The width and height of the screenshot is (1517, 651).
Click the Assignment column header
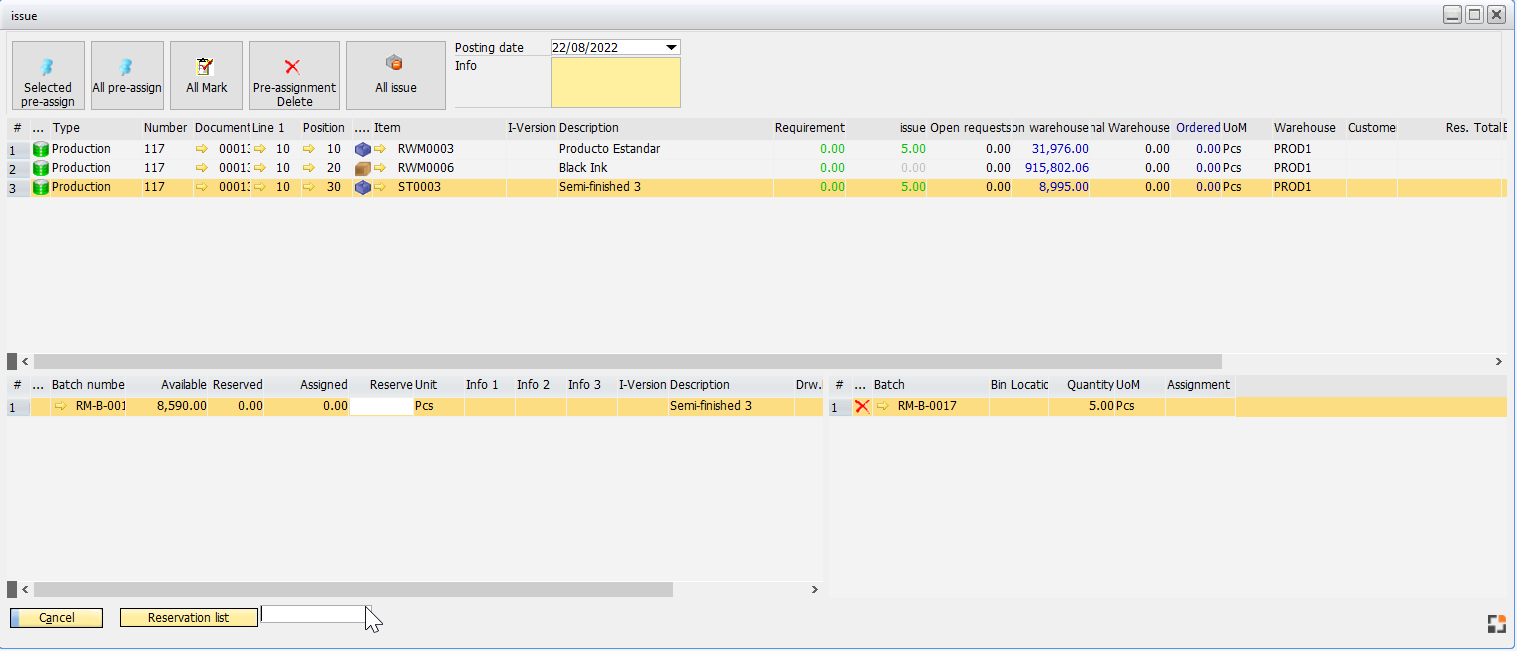coord(1199,385)
